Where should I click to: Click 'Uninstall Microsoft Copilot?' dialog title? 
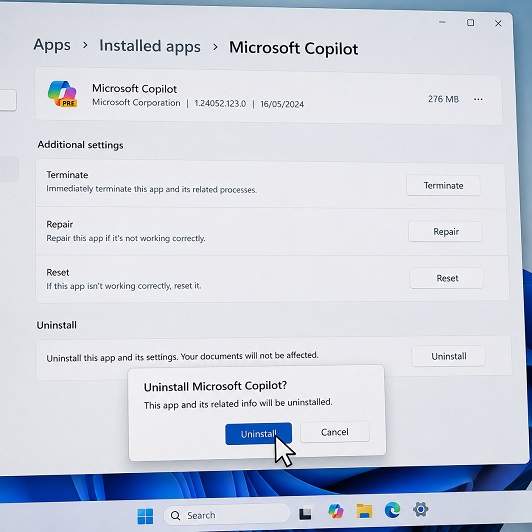coord(215,386)
